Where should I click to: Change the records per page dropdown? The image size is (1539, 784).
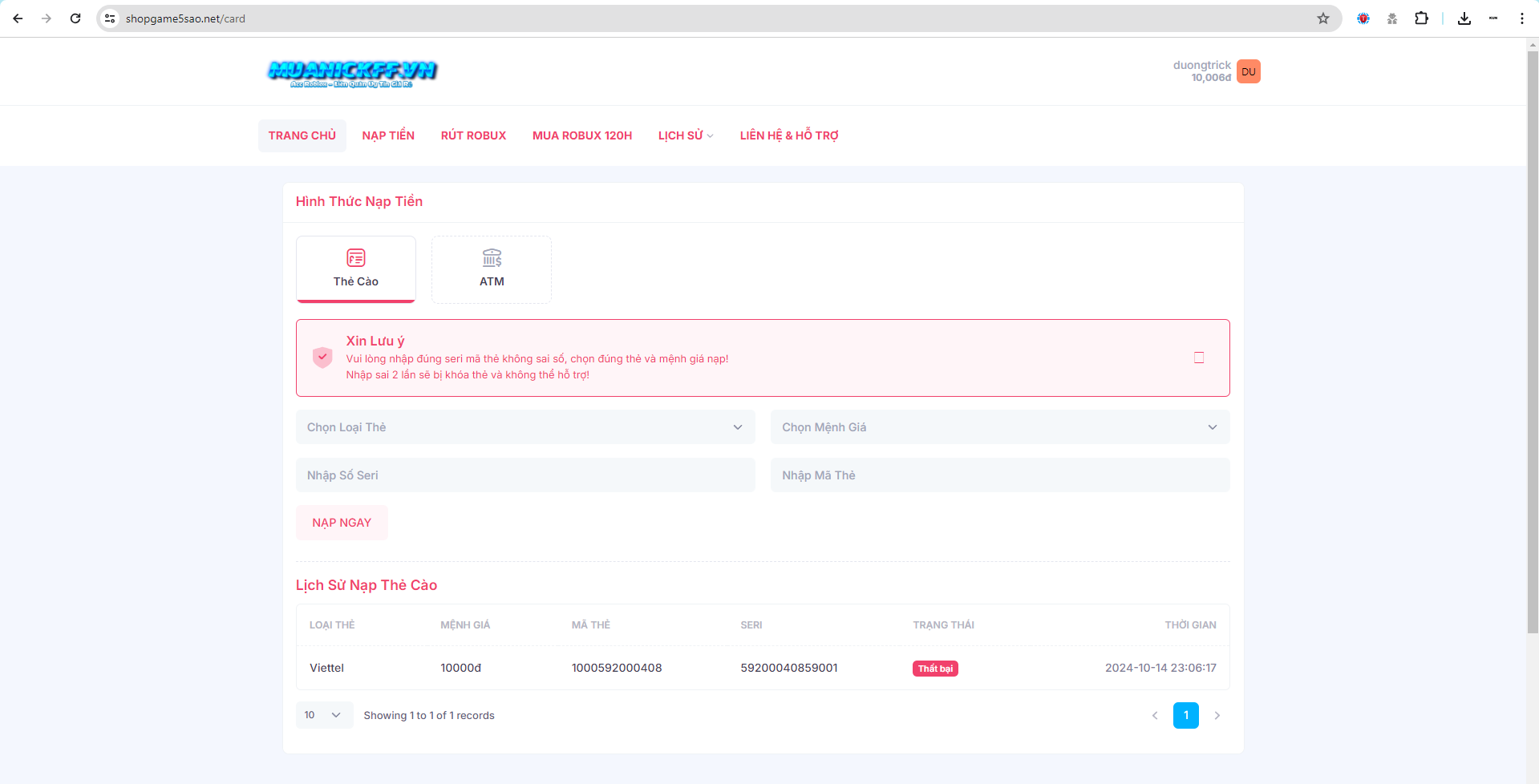tap(324, 715)
